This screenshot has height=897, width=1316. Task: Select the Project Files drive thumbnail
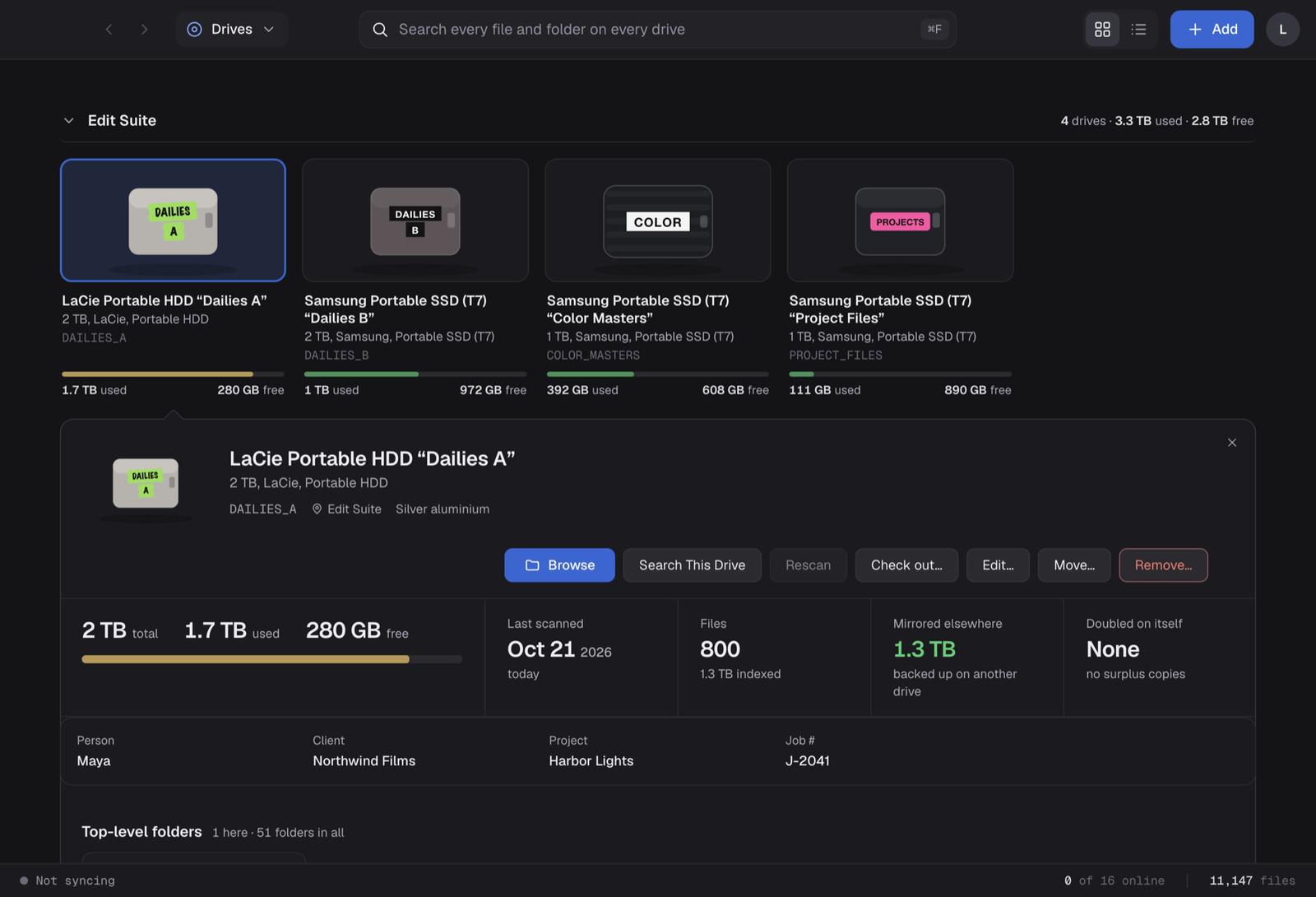pyautogui.click(x=901, y=221)
